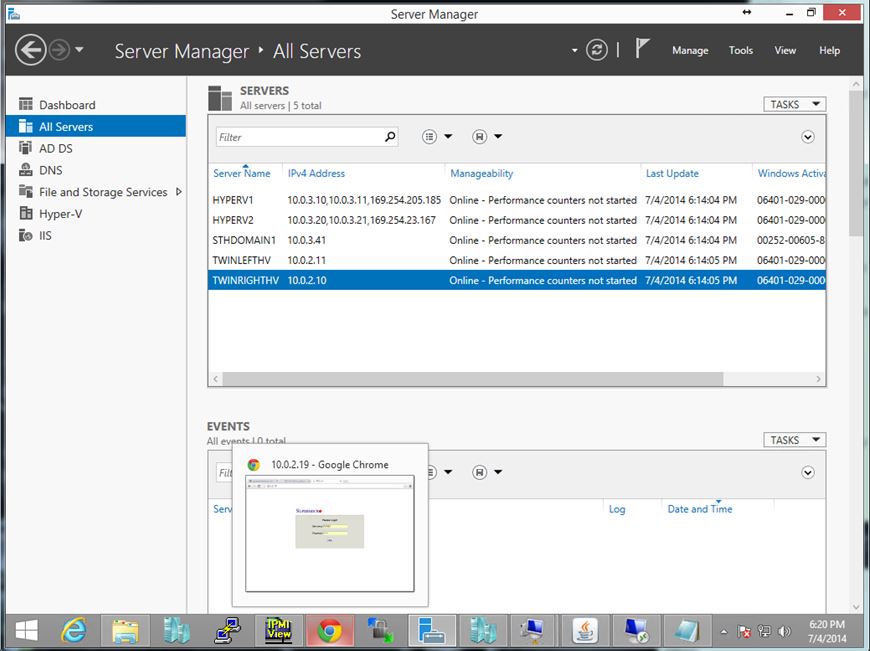Click the refresh icon in header

597,50
